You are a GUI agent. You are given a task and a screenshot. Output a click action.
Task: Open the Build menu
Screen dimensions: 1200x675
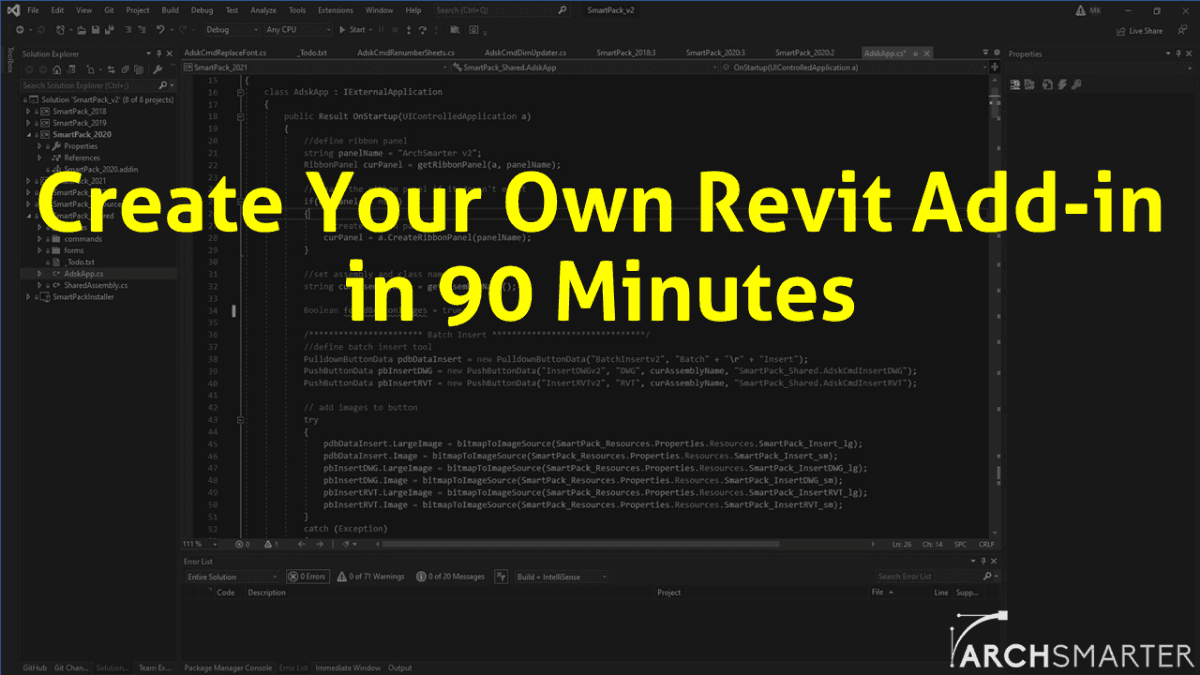(x=170, y=10)
